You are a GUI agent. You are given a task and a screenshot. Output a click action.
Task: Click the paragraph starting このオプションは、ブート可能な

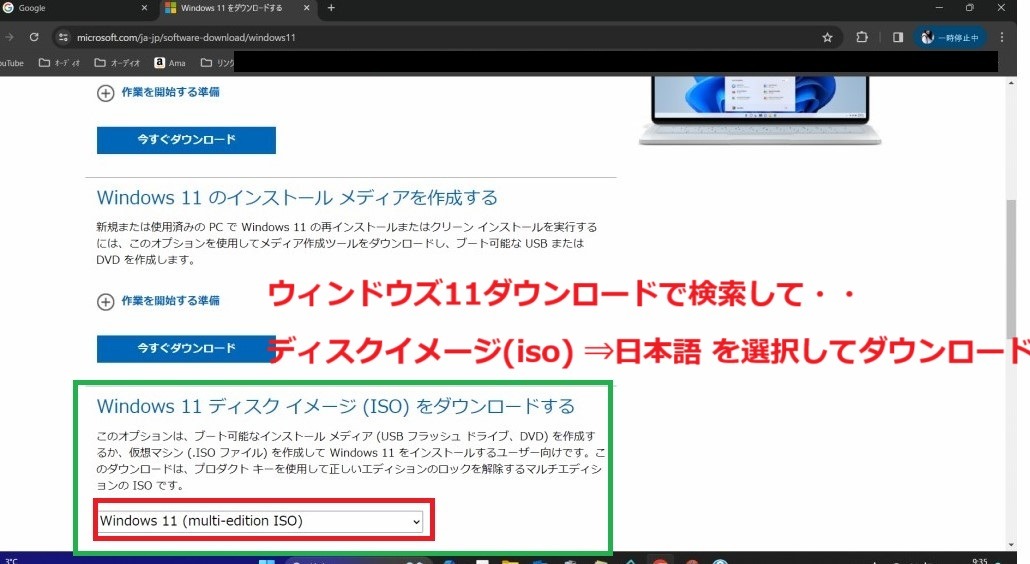[351, 461]
